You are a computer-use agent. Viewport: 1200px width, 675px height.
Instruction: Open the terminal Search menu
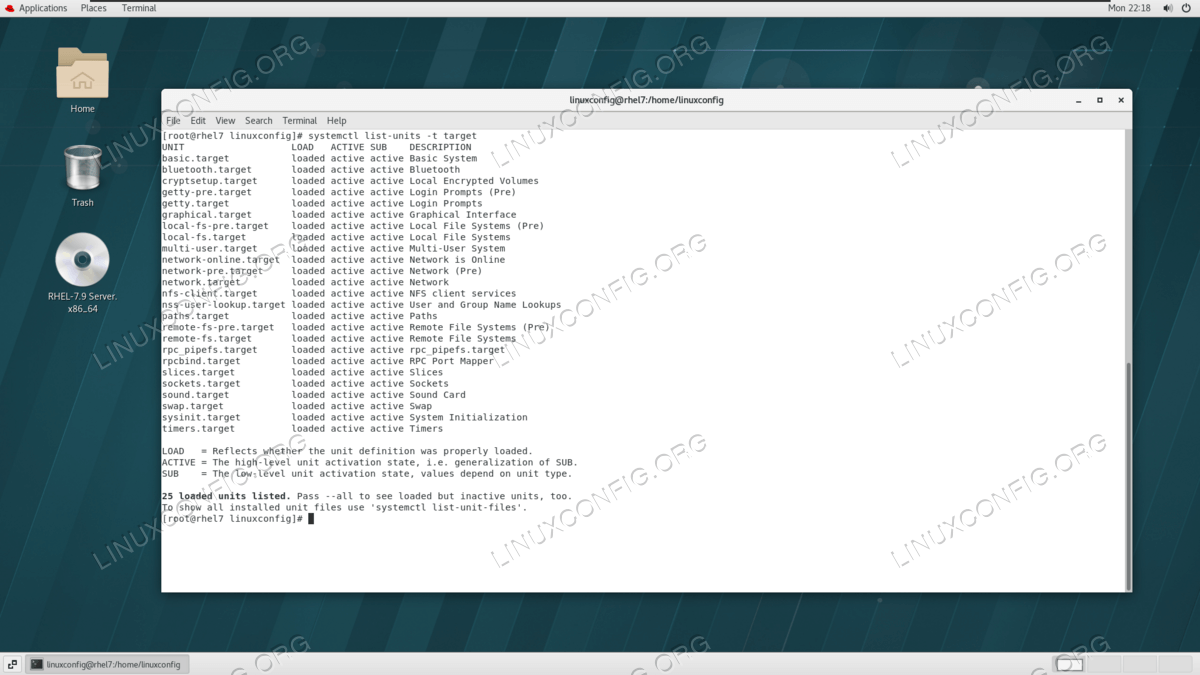tap(259, 120)
